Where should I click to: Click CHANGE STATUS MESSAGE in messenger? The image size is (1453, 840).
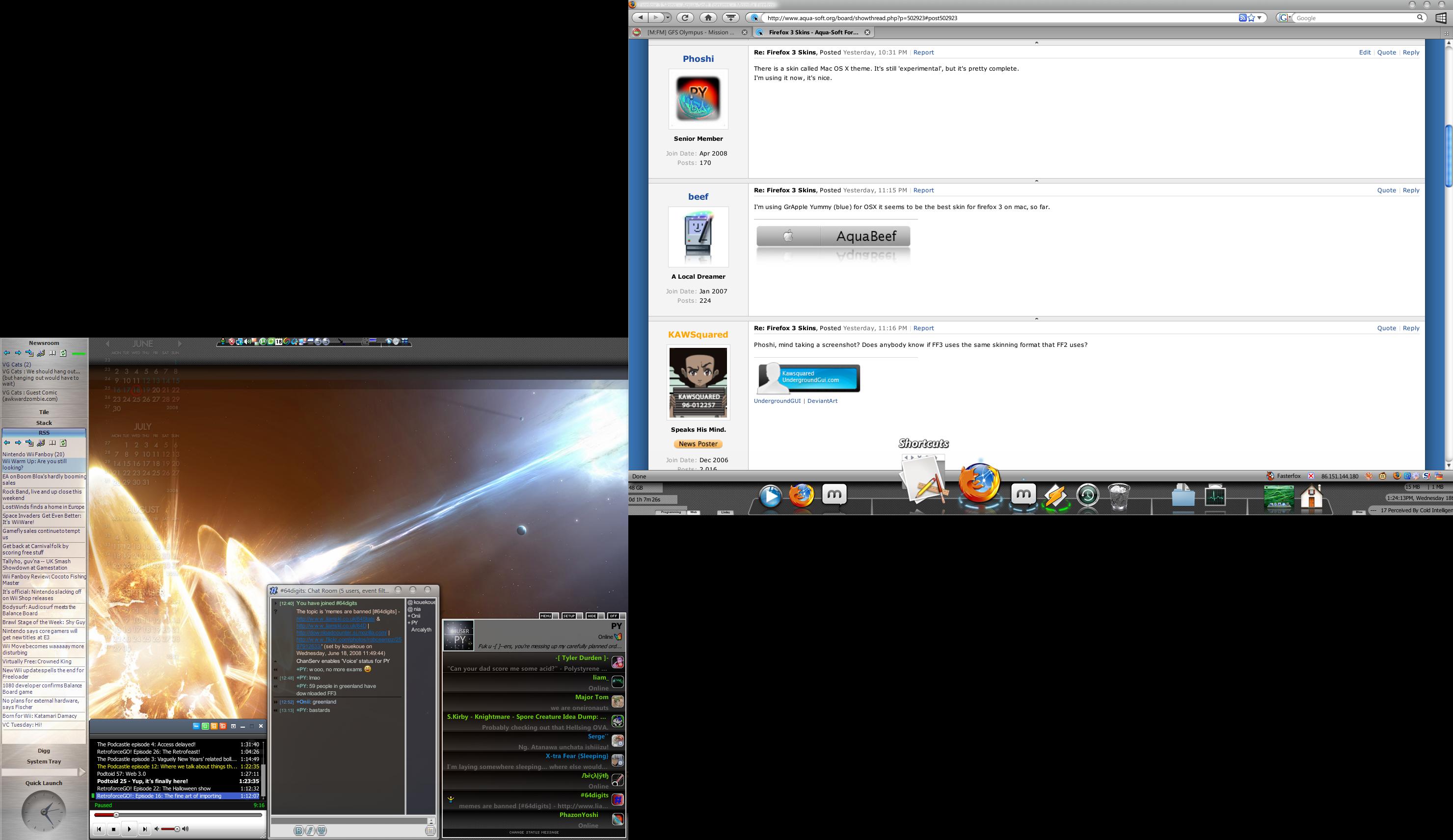tap(534, 833)
